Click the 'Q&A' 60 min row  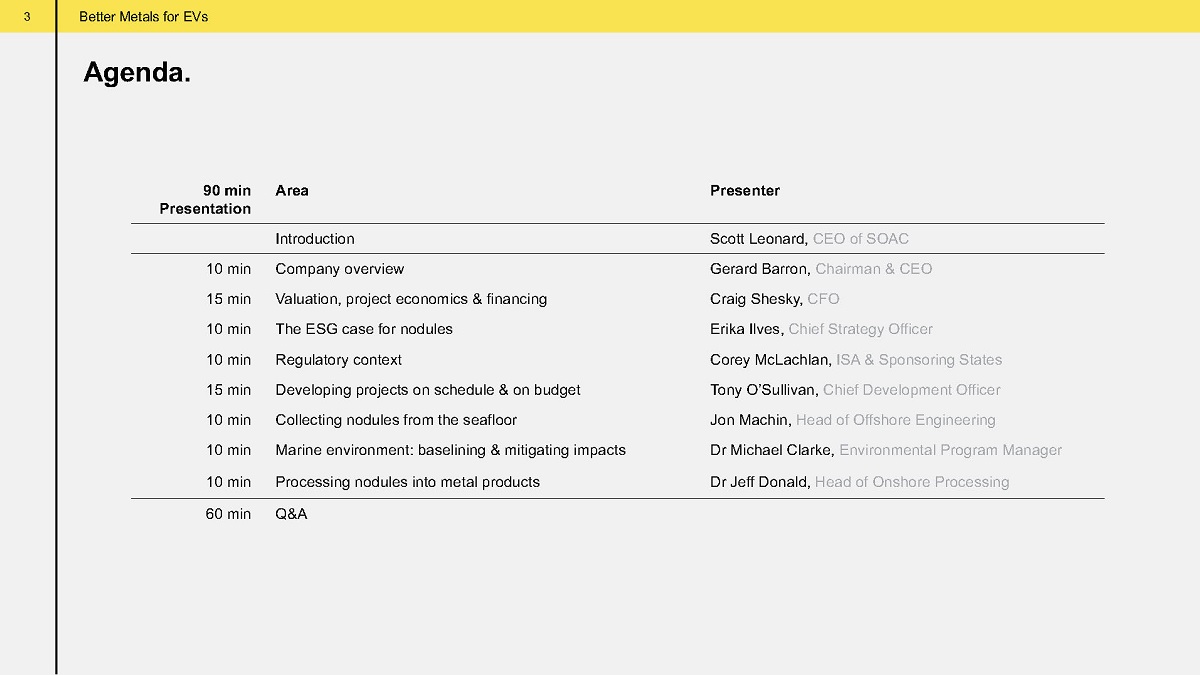[x=618, y=514]
